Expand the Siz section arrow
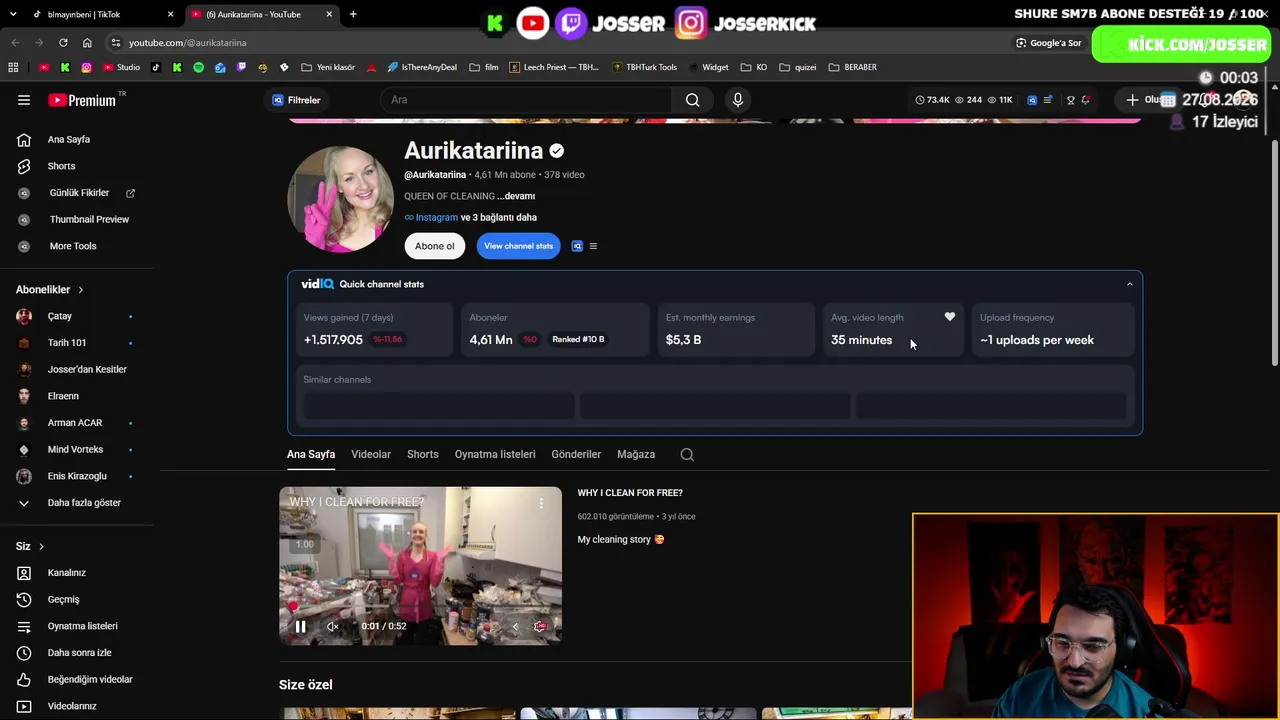The image size is (1280, 720). click(41, 546)
